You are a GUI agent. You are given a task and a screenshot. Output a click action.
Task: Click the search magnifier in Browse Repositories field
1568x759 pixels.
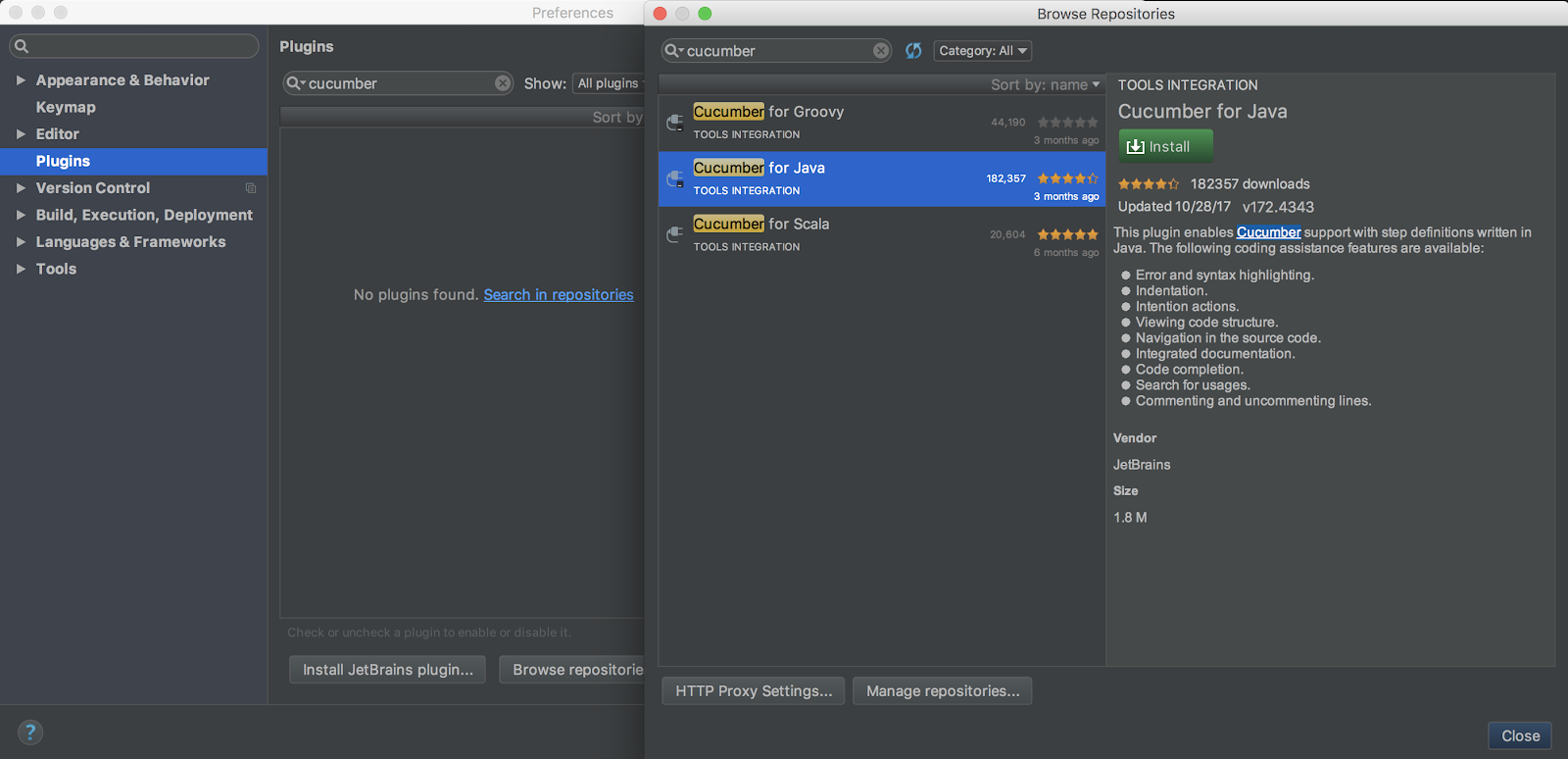tap(673, 51)
